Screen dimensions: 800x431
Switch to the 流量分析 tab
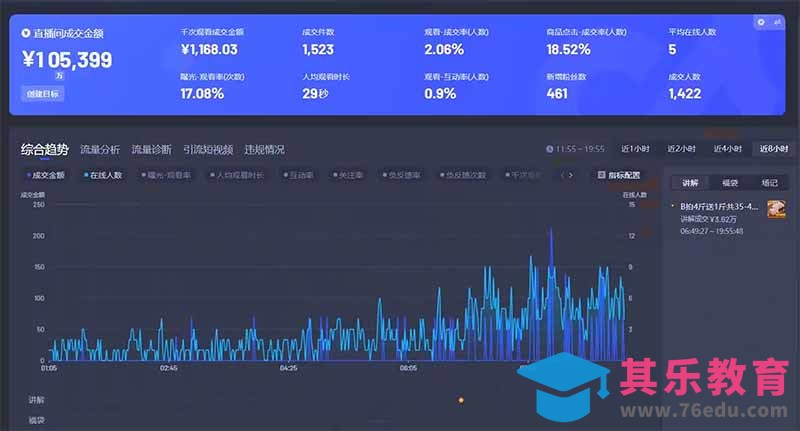(100, 150)
